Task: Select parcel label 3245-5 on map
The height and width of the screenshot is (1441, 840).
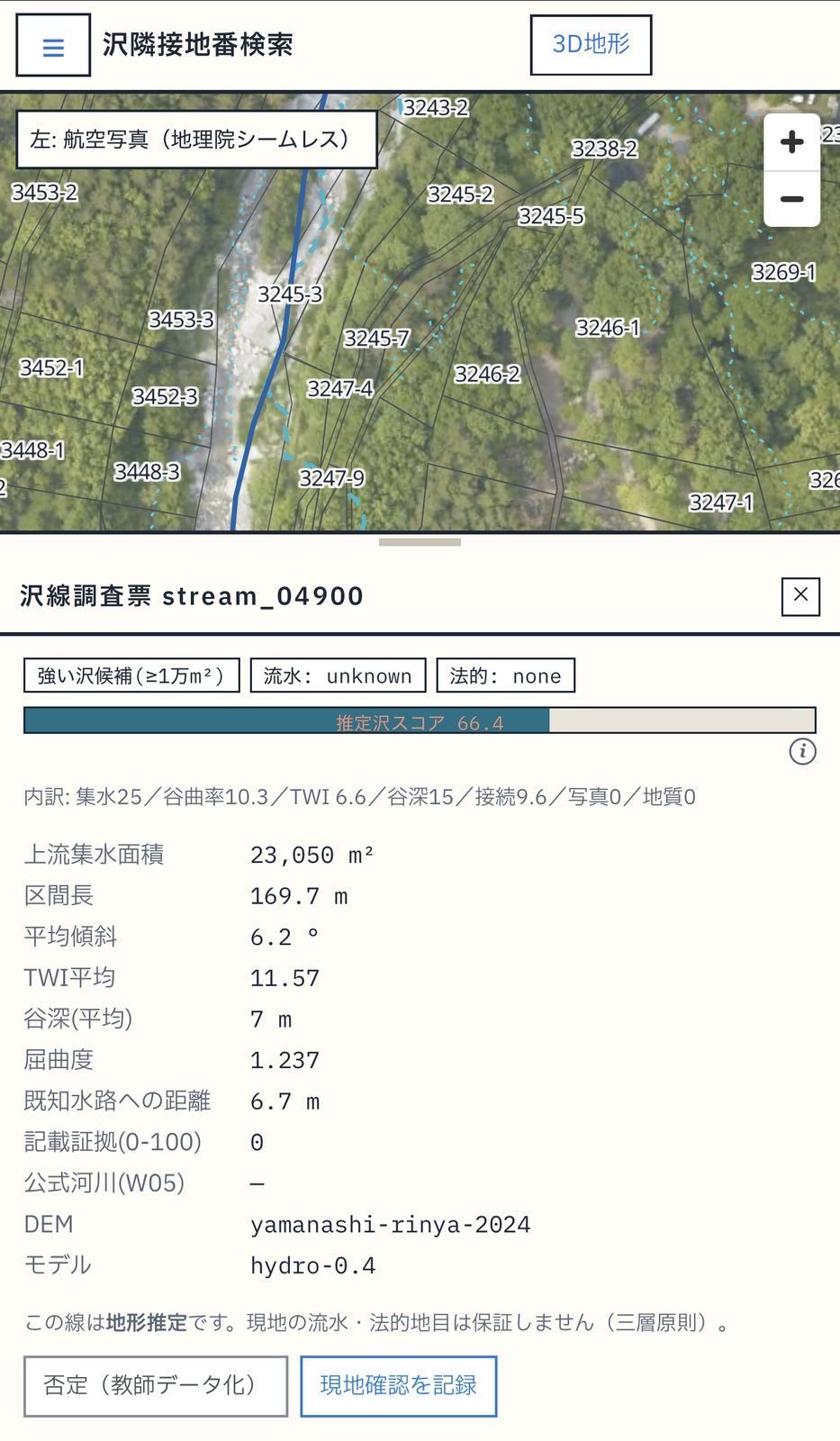Action: click(551, 216)
